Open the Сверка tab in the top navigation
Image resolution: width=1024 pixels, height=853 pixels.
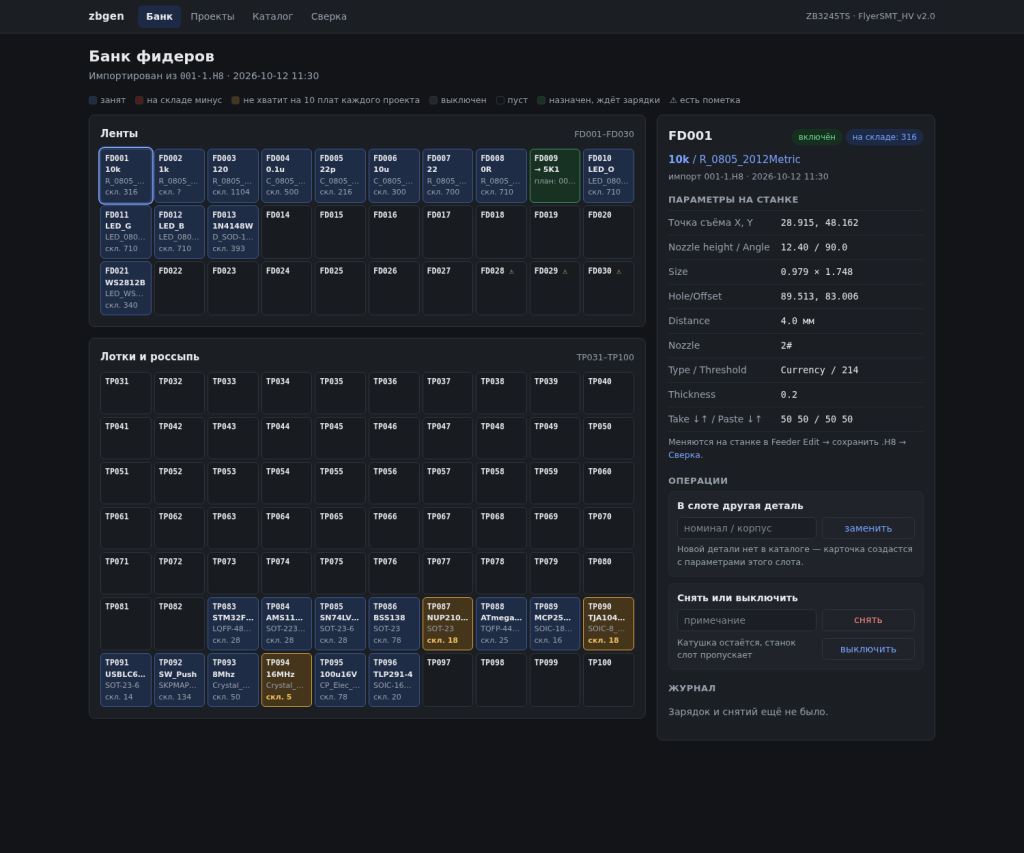coord(328,16)
